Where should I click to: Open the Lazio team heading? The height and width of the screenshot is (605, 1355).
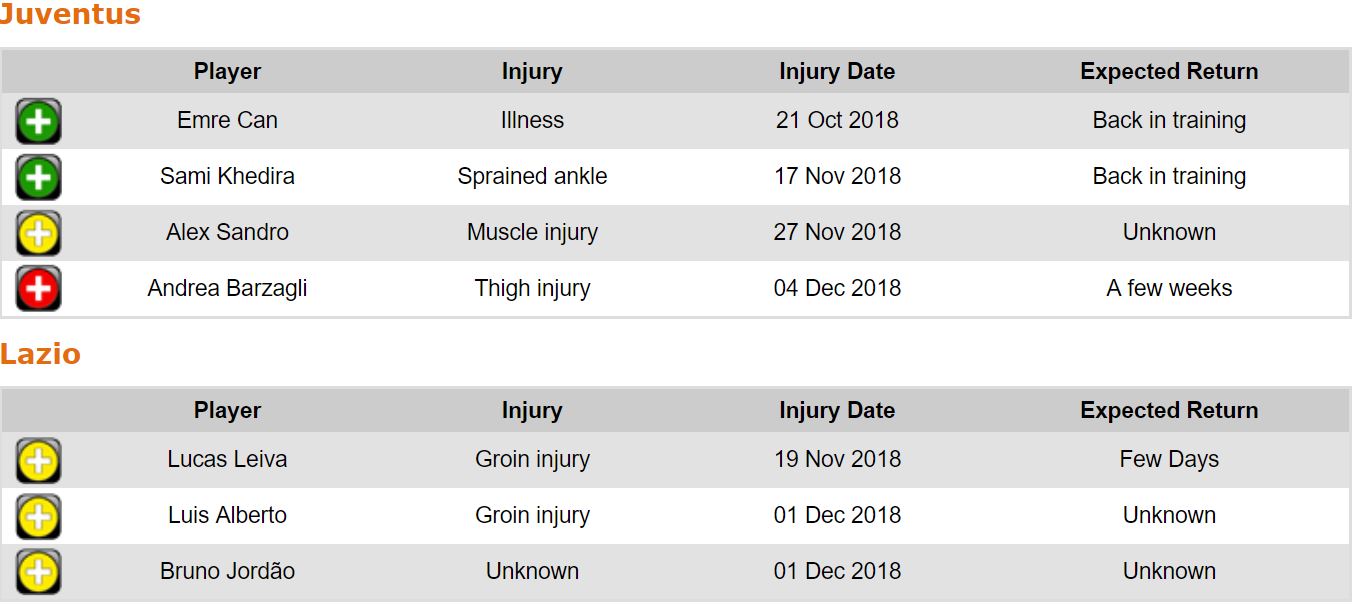pyautogui.click(x=40, y=354)
